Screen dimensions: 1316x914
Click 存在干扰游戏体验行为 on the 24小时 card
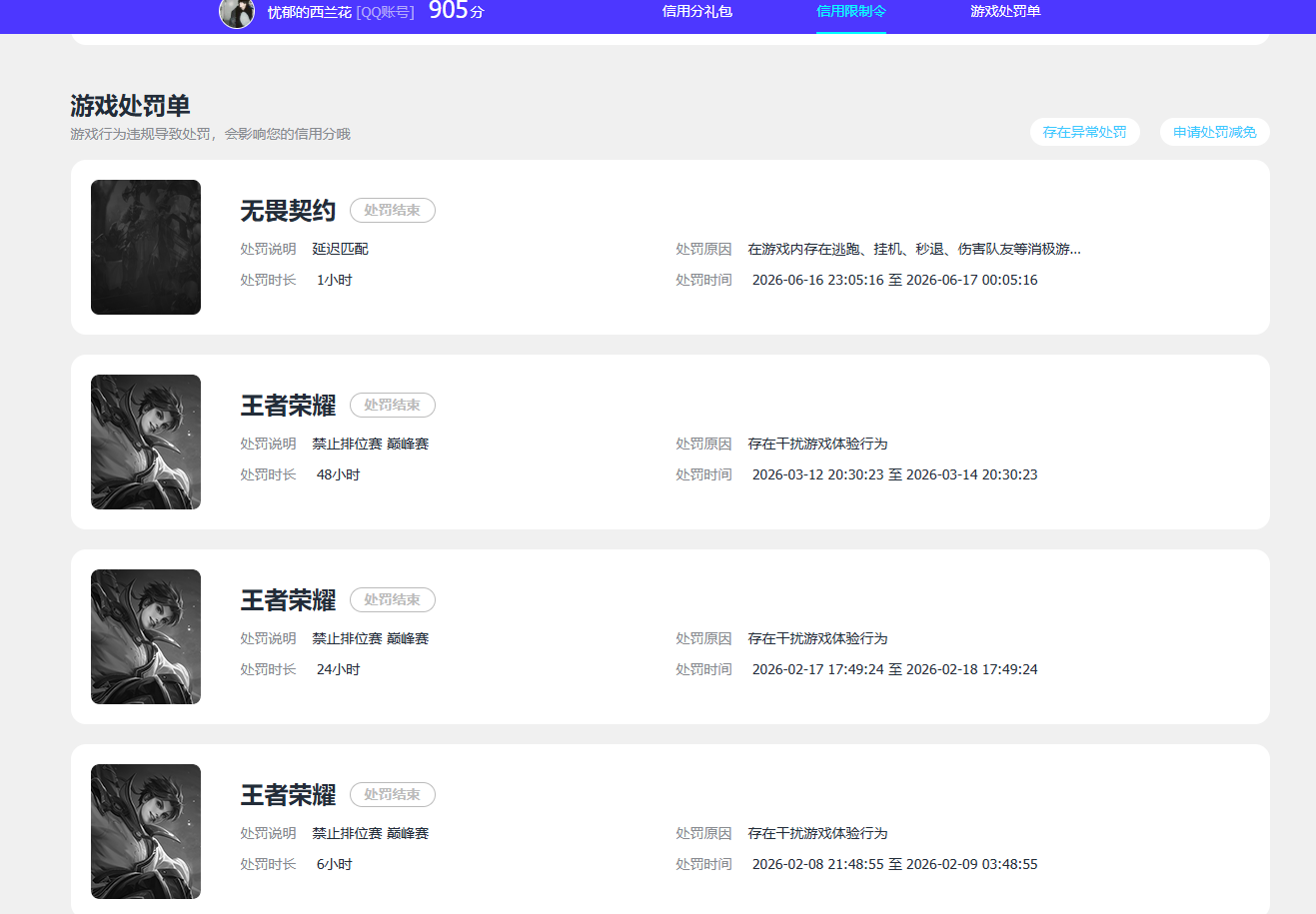(x=817, y=638)
